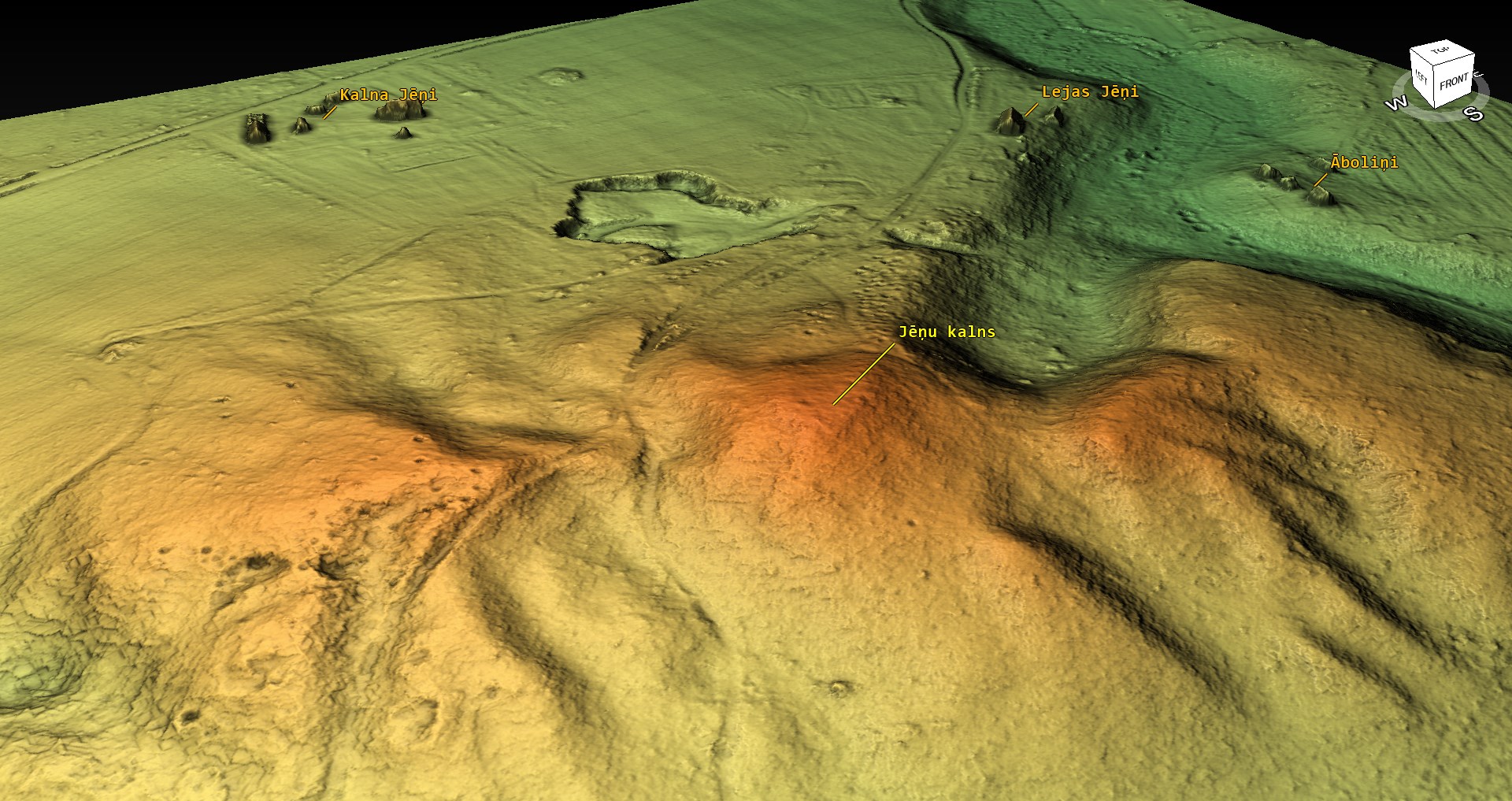This screenshot has width=1512, height=801.
Task: Click the TOP face of the navigation cube
Action: pos(1441,51)
